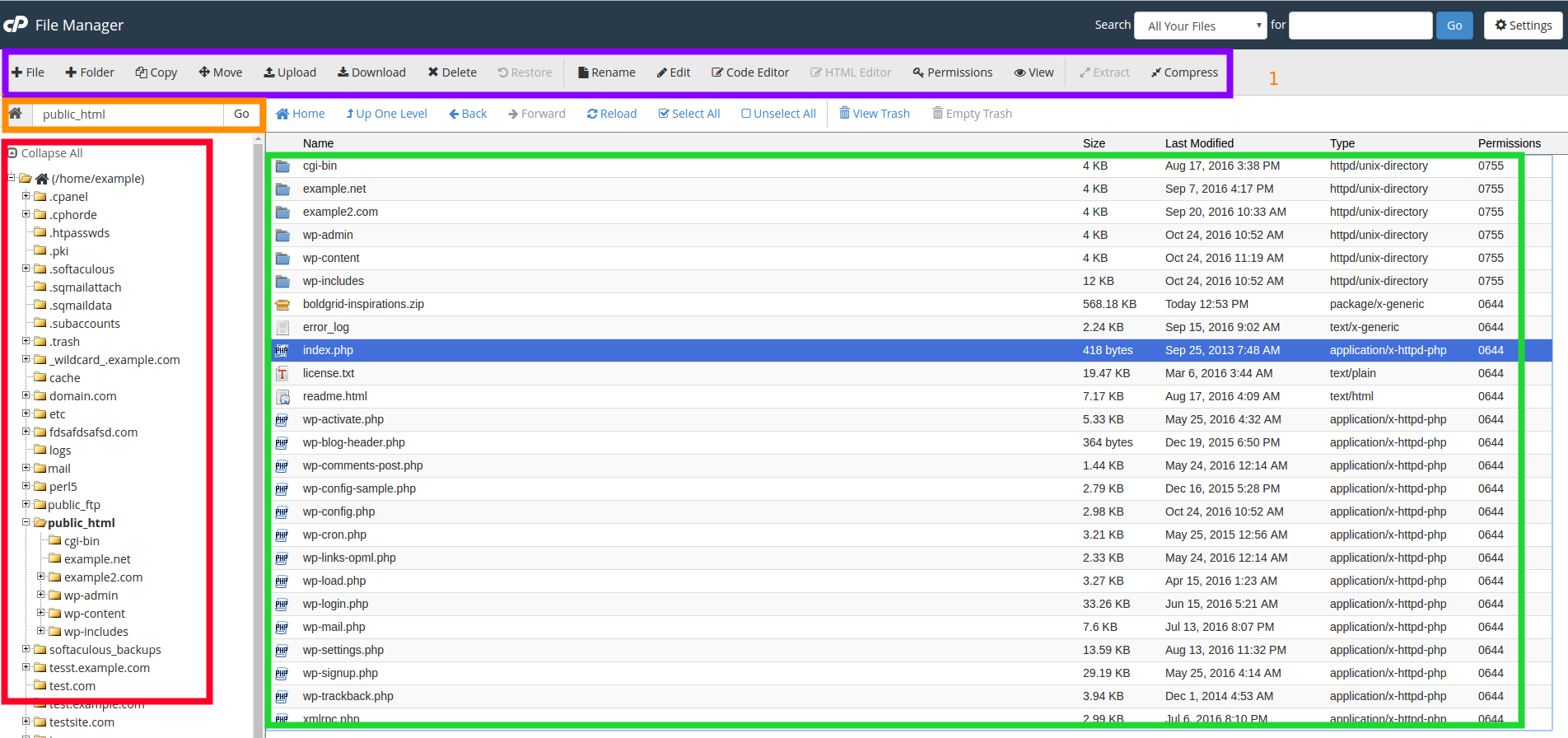This screenshot has width=1568, height=738.
Task: Expand the softaculous_backups tree folder
Action: (x=26, y=649)
